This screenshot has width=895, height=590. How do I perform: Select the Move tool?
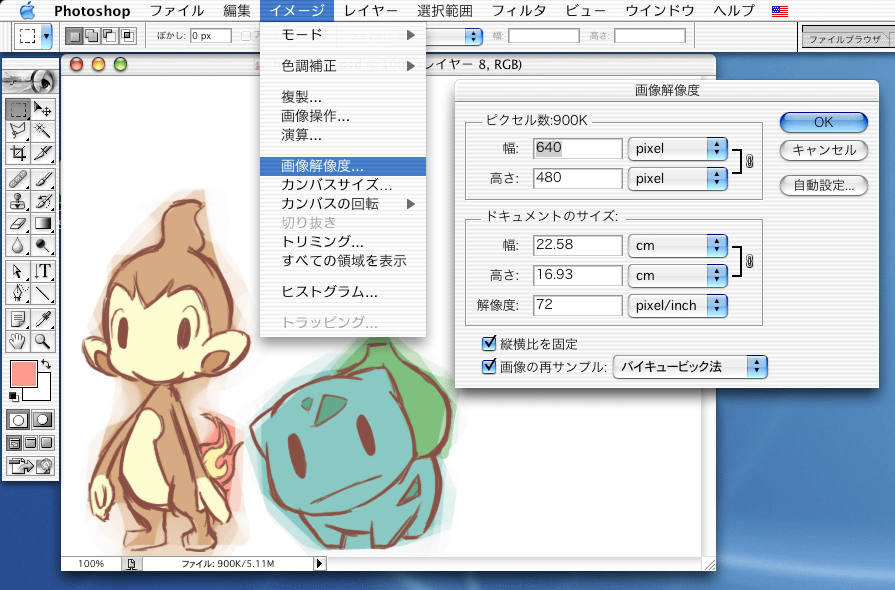coord(43,109)
